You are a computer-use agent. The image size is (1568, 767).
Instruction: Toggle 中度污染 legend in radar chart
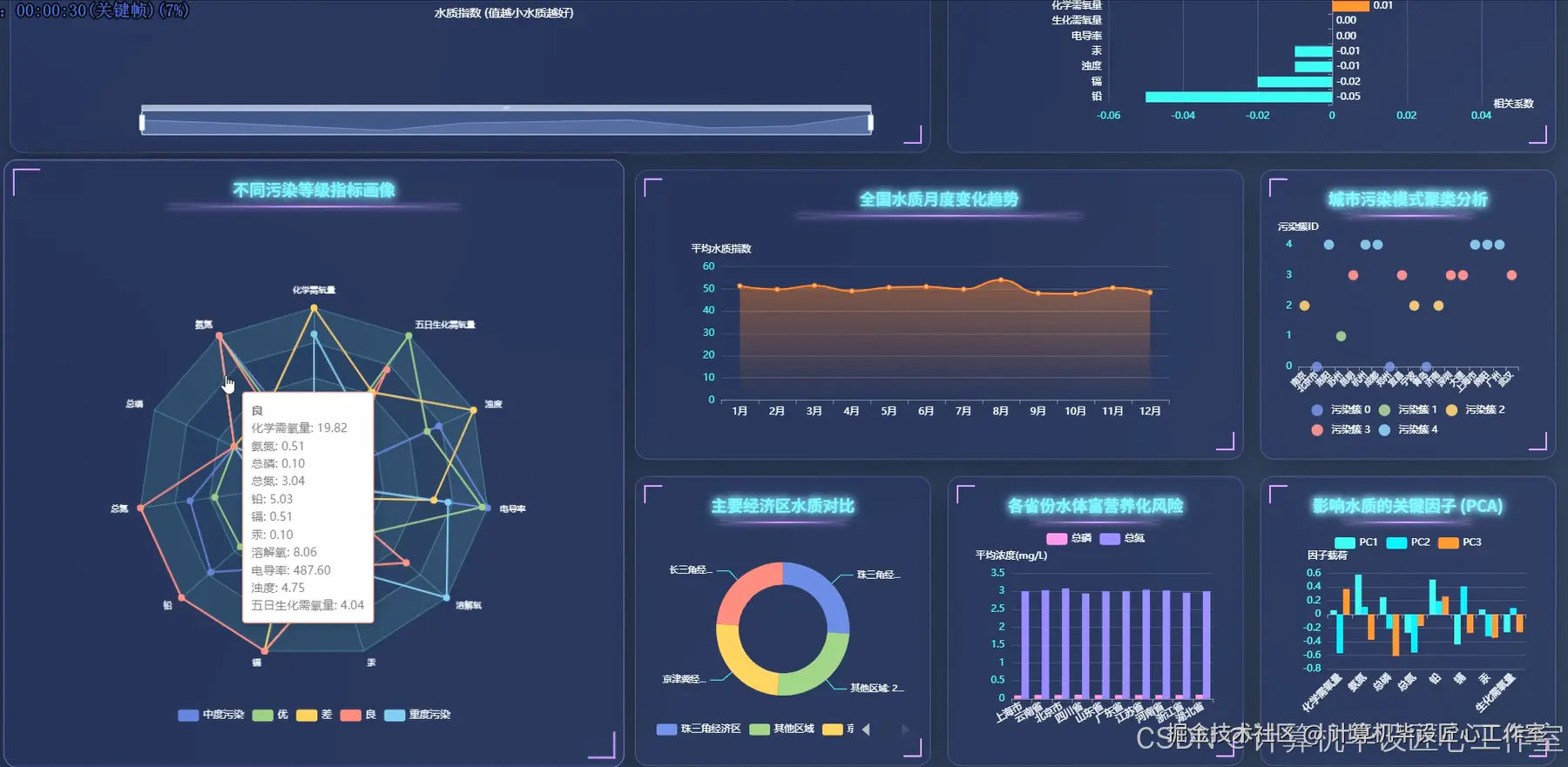click(211, 715)
